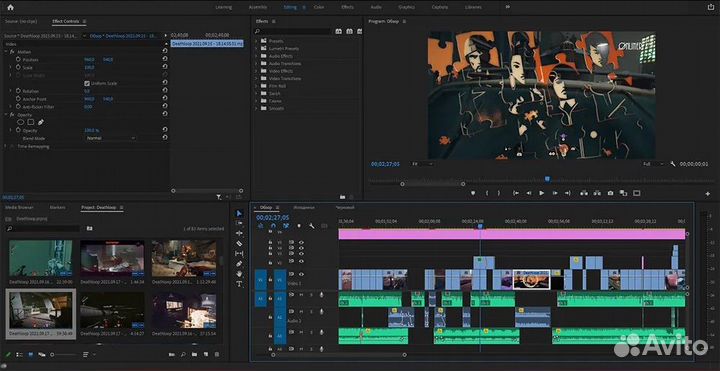Image resolution: width=720 pixels, height=371 pixels.
Task: Select the Hand tool
Action: coord(239,274)
